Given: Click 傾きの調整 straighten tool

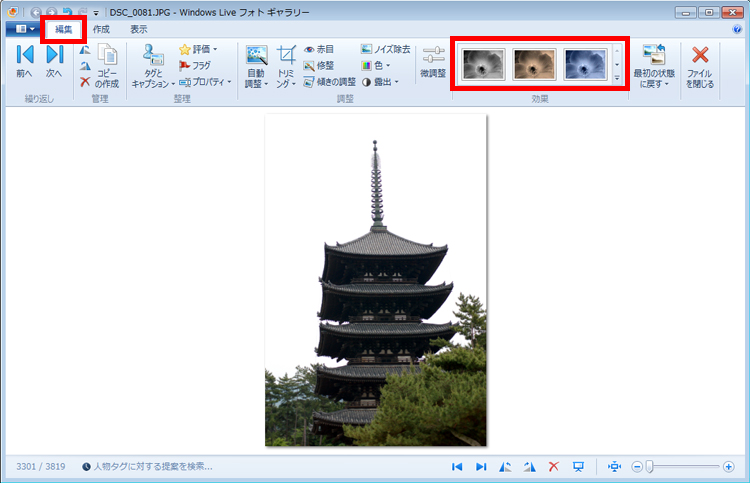Looking at the screenshot, I should (330, 82).
